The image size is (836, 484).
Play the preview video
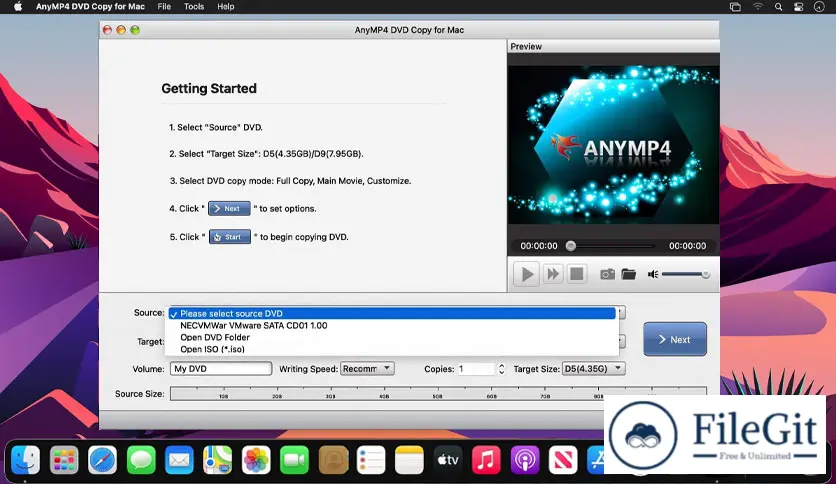pos(527,274)
